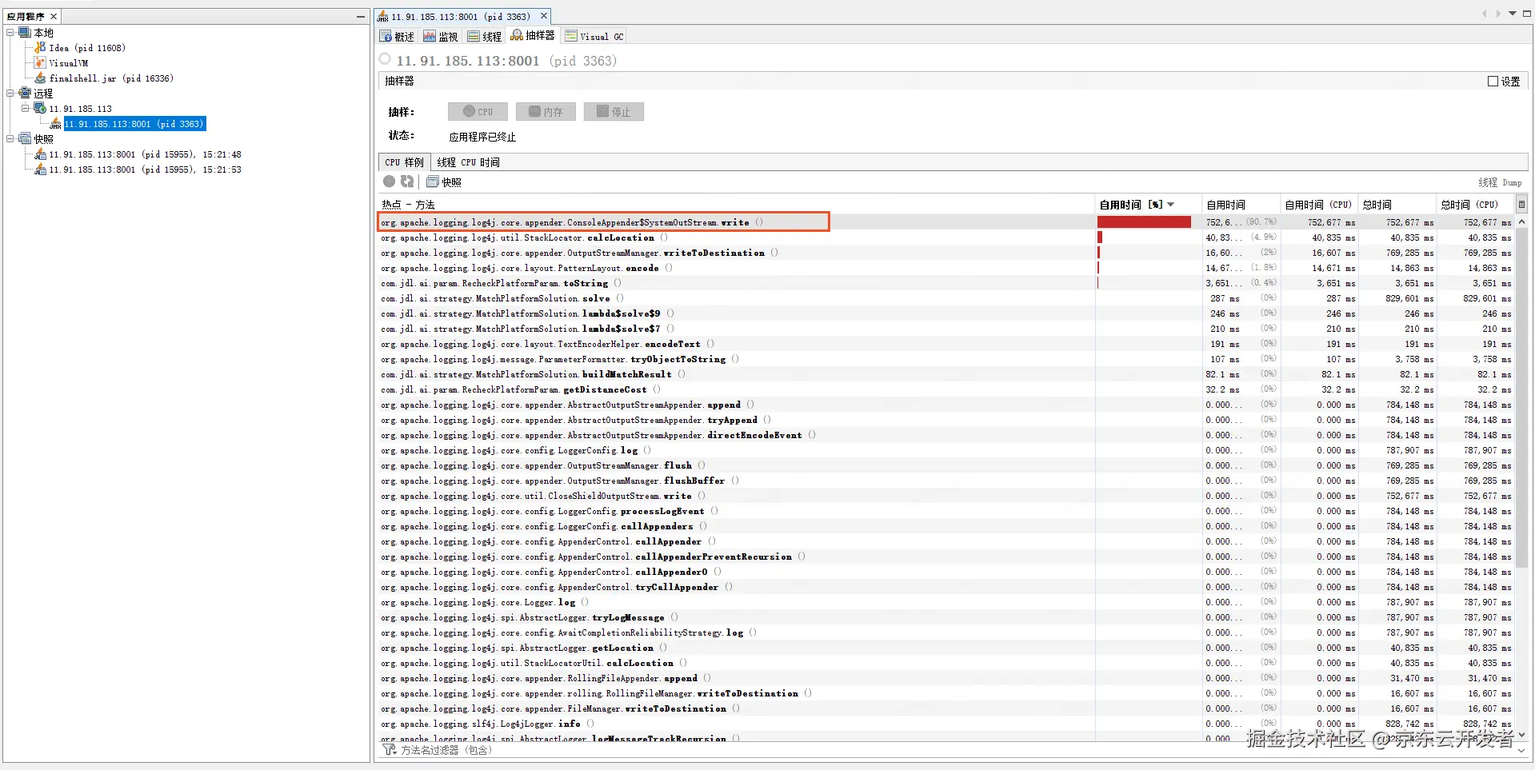Select the RecheckPlatformParam.toString row

946,283
